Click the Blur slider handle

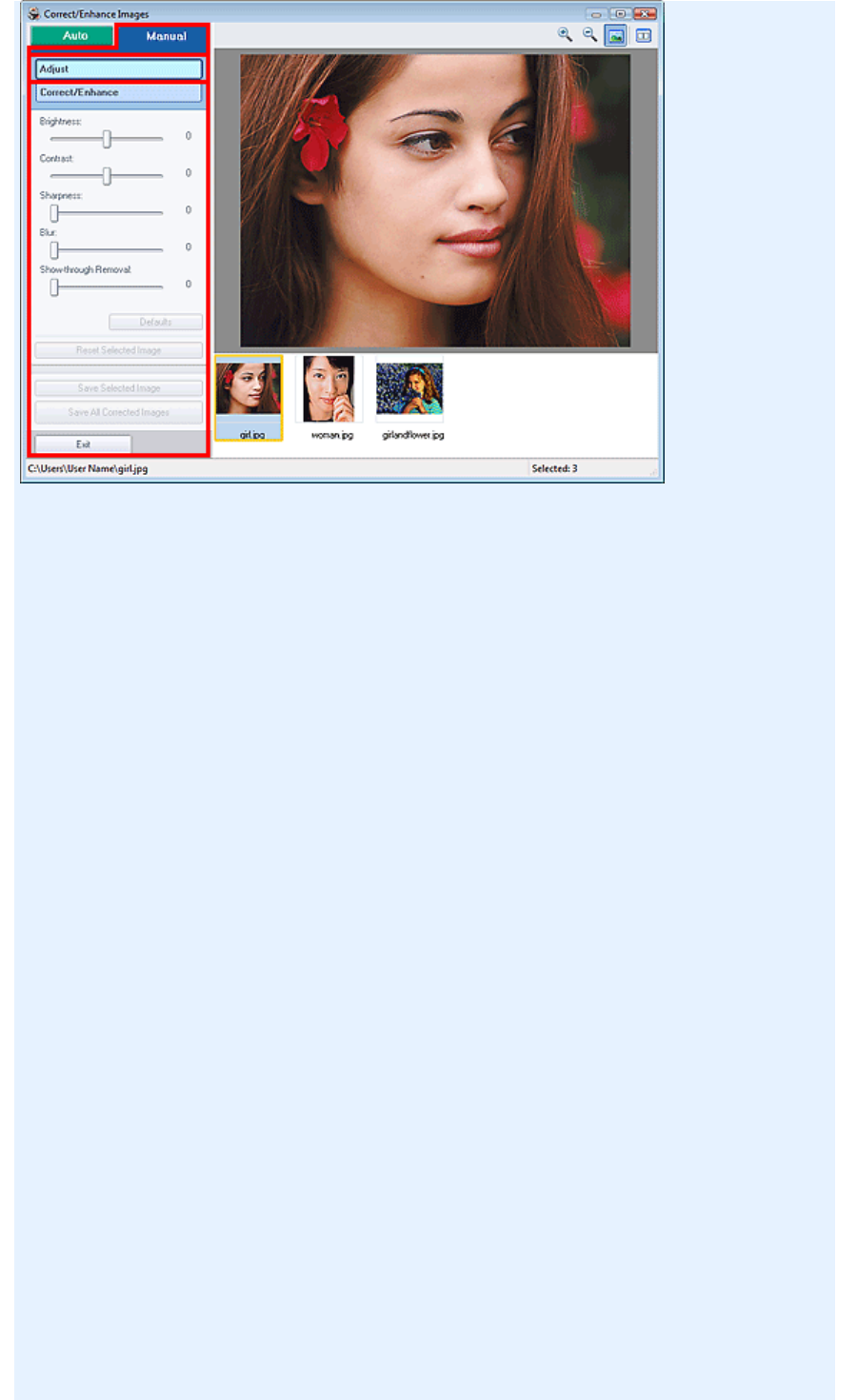(54, 250)
